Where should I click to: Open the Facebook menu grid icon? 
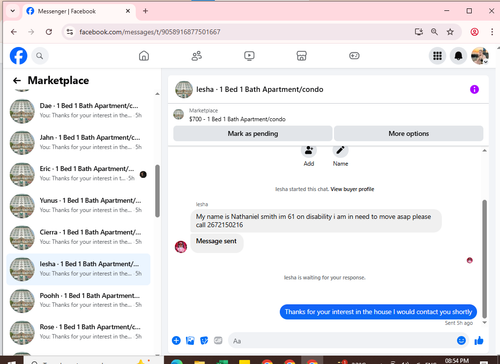coord(437,56)
